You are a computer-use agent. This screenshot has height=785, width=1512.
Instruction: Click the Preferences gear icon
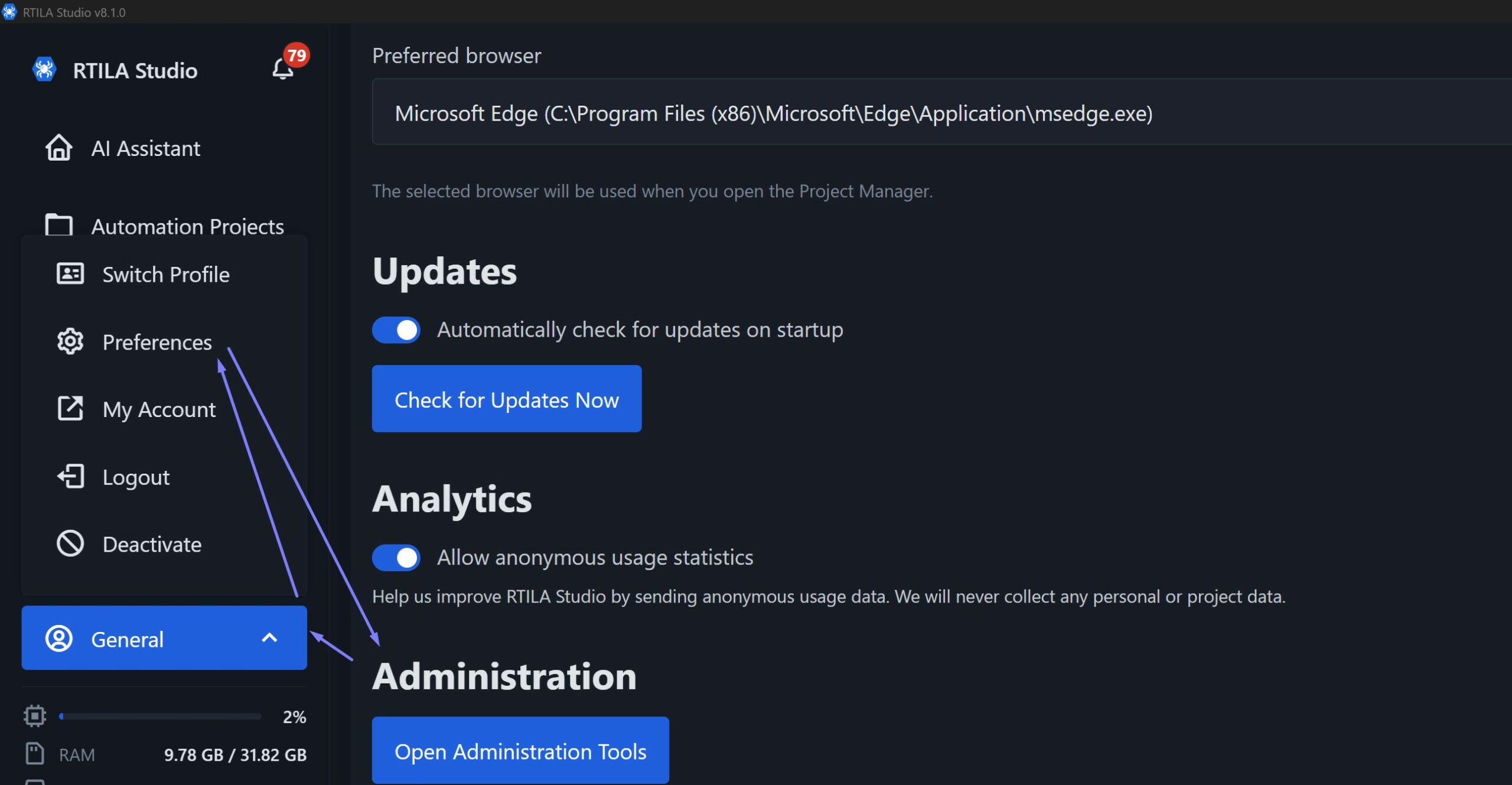[x=70, y=341]
